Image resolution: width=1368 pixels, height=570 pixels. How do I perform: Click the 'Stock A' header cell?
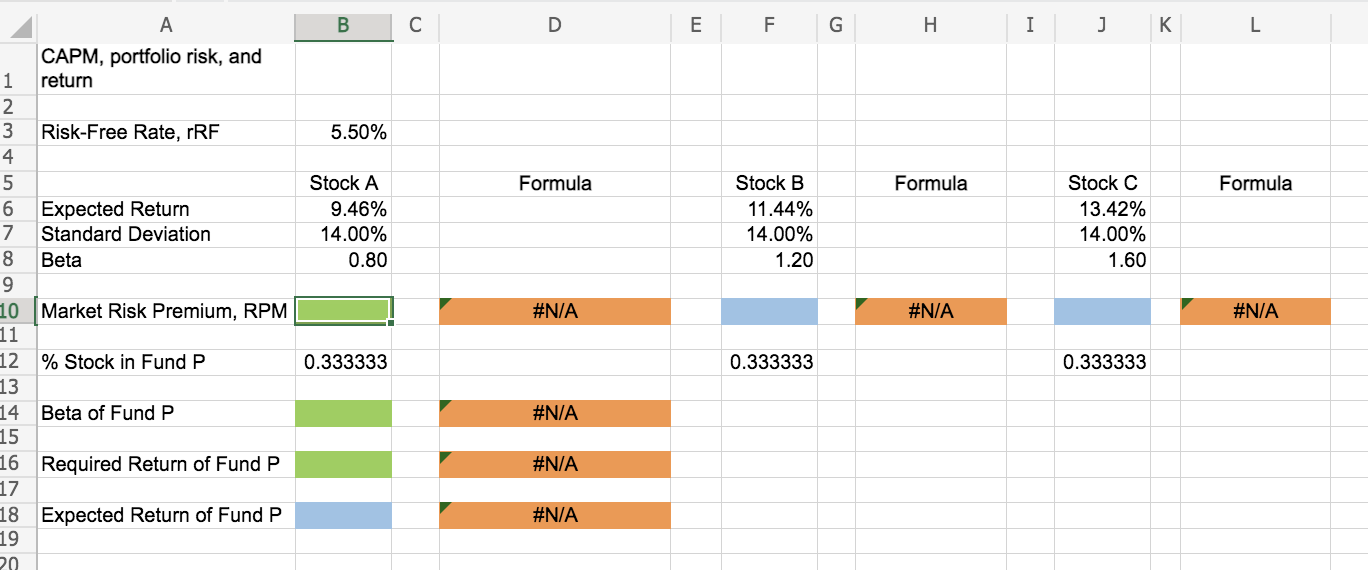point(343,183)
